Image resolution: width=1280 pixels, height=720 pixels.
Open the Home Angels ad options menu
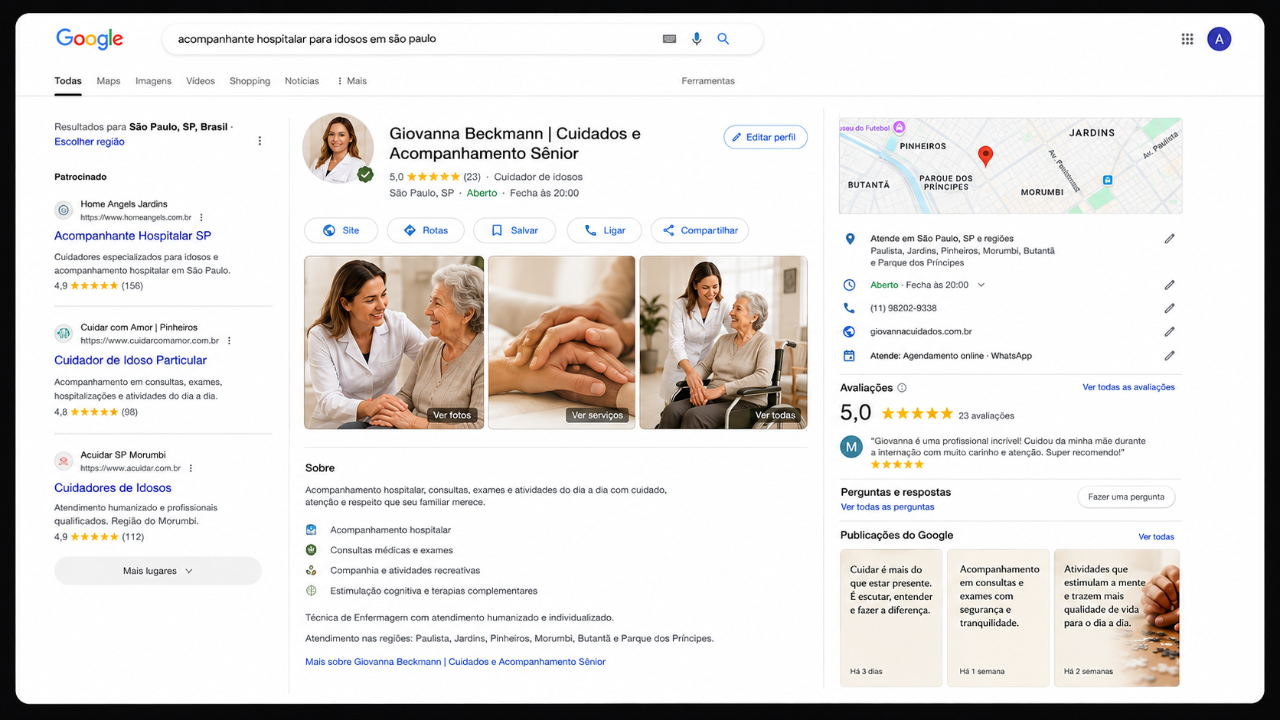(x=201, y=217)
